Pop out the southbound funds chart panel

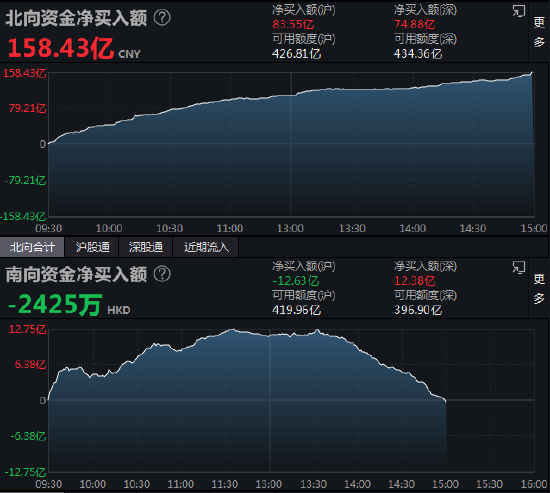click(x=519, y=267)
